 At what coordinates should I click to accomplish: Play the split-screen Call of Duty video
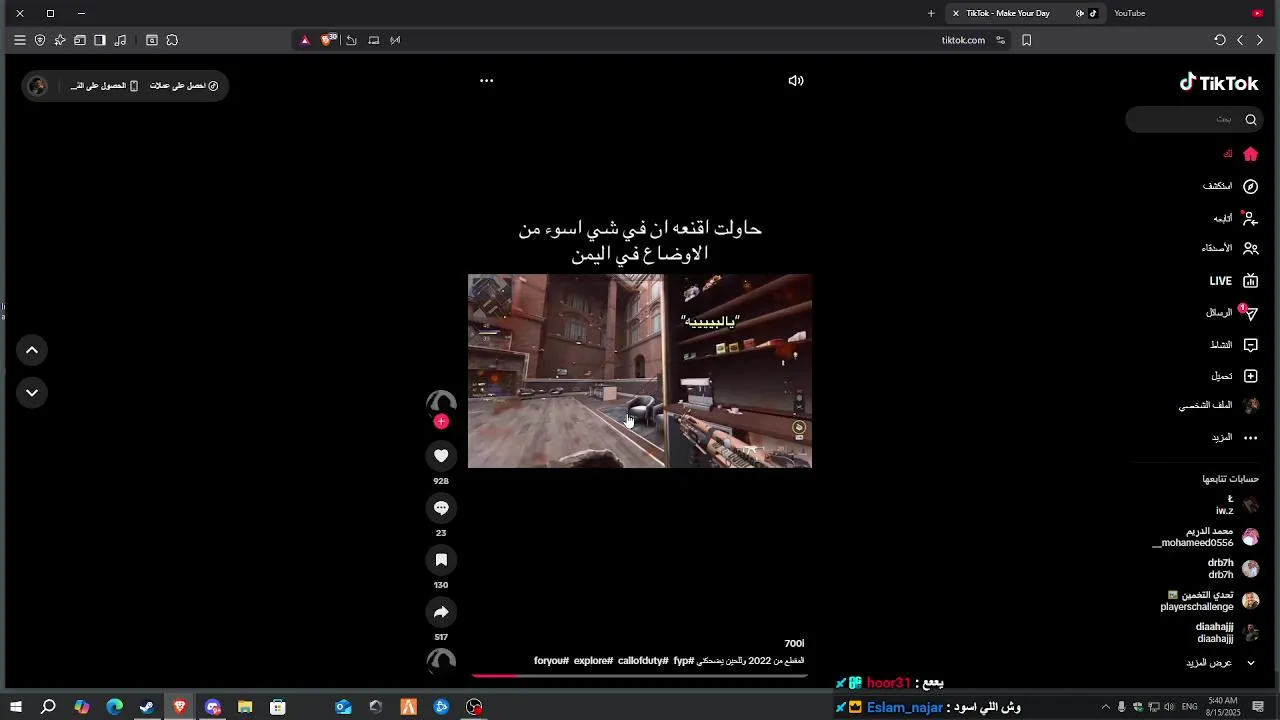640,371
